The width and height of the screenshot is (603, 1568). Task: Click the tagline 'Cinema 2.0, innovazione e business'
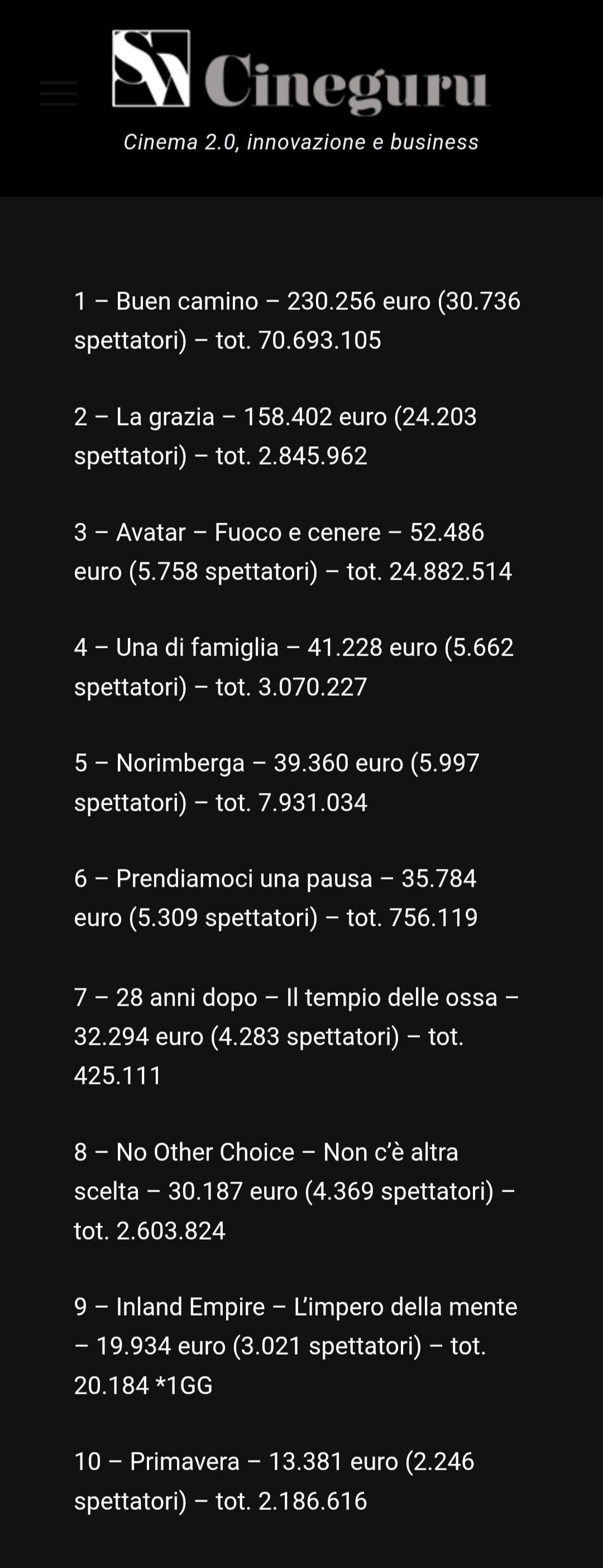(301, 142)
